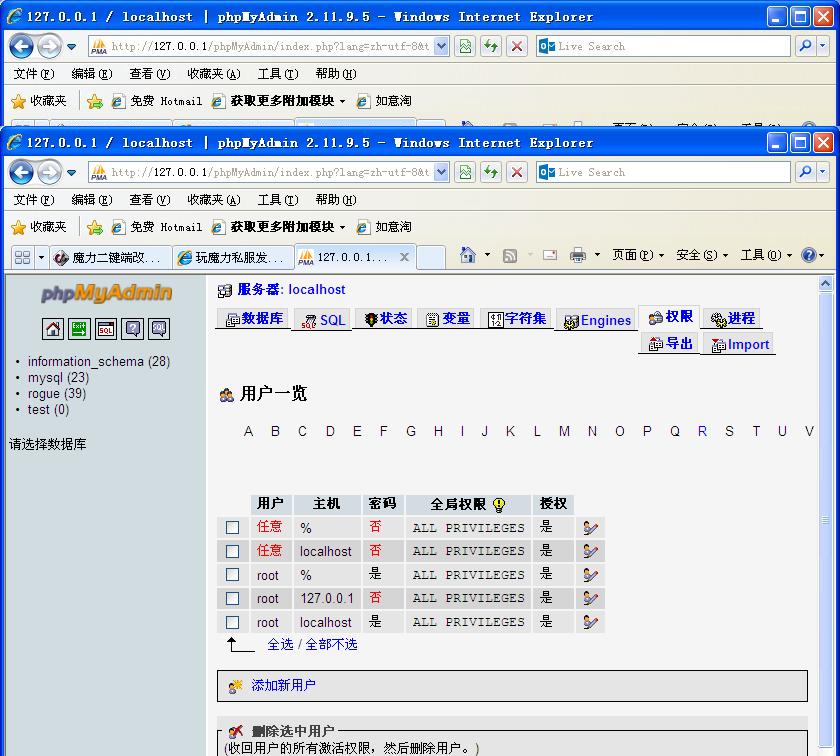Click Stop loading button in front window
This screenshot has width=840, height=756.
tap(516, 173)
